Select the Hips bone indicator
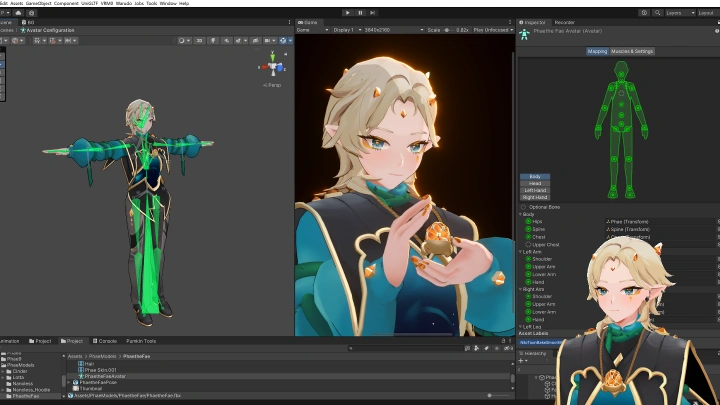The height and width of the screenshot is (405, 720). [x=528, y=221]
